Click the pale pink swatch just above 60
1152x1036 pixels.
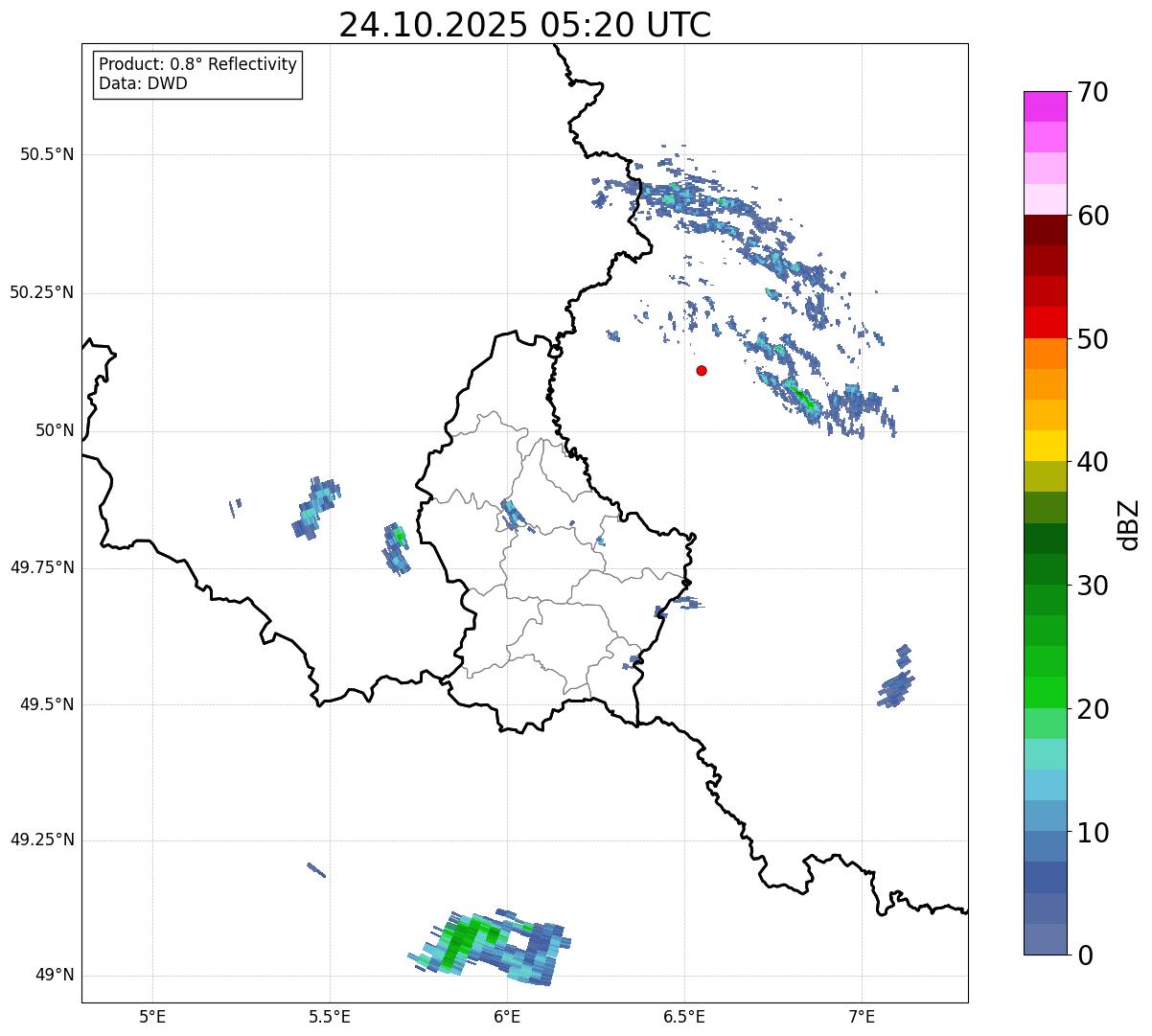pyautogui.click(x=1046, y=199)
